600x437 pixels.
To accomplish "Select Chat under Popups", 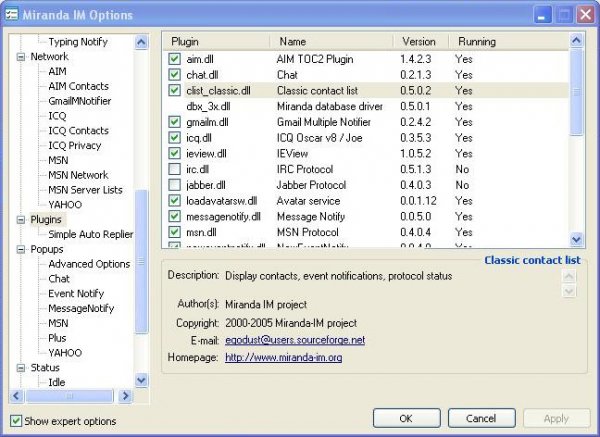I will (59, 279).
